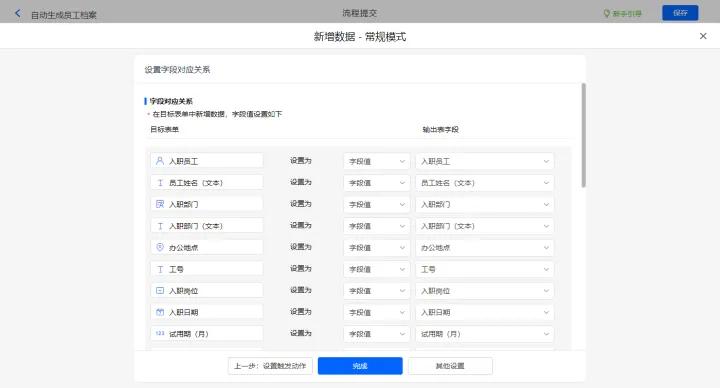Expand source field dropdown showing 入职岗位

click(485, 291)
